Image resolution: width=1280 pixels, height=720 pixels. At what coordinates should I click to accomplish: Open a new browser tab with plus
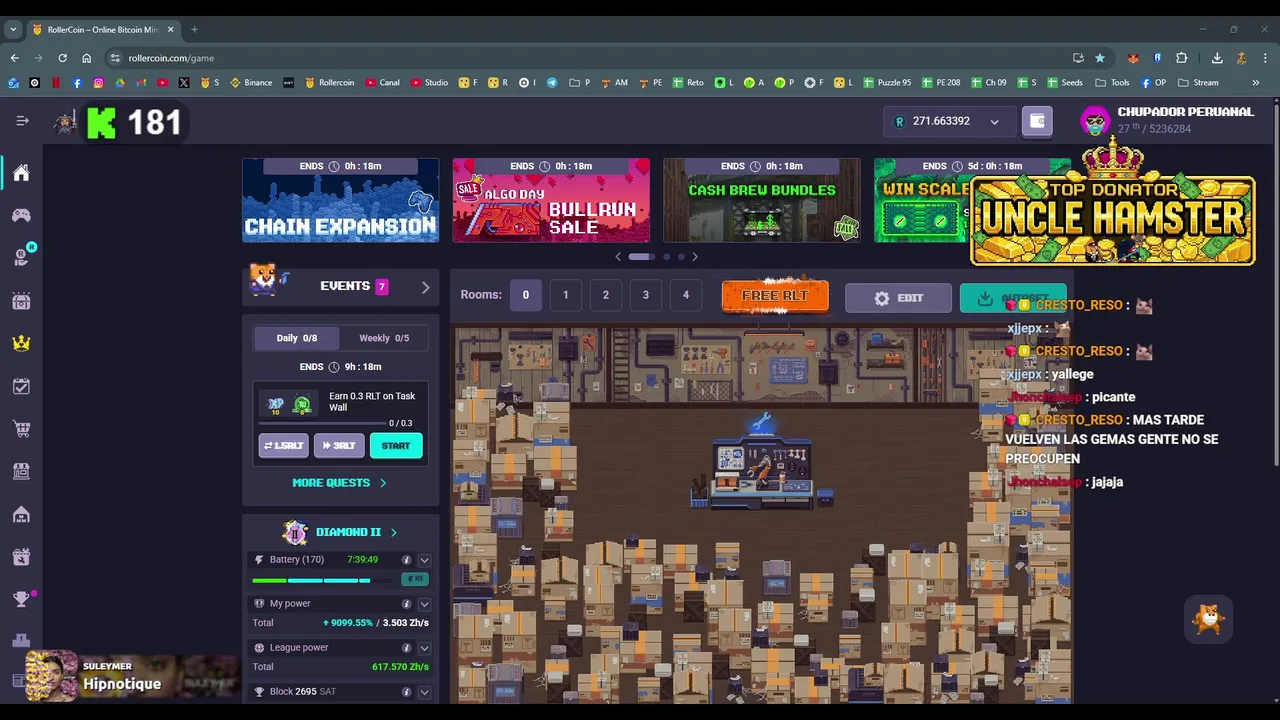tap(194, 29)
